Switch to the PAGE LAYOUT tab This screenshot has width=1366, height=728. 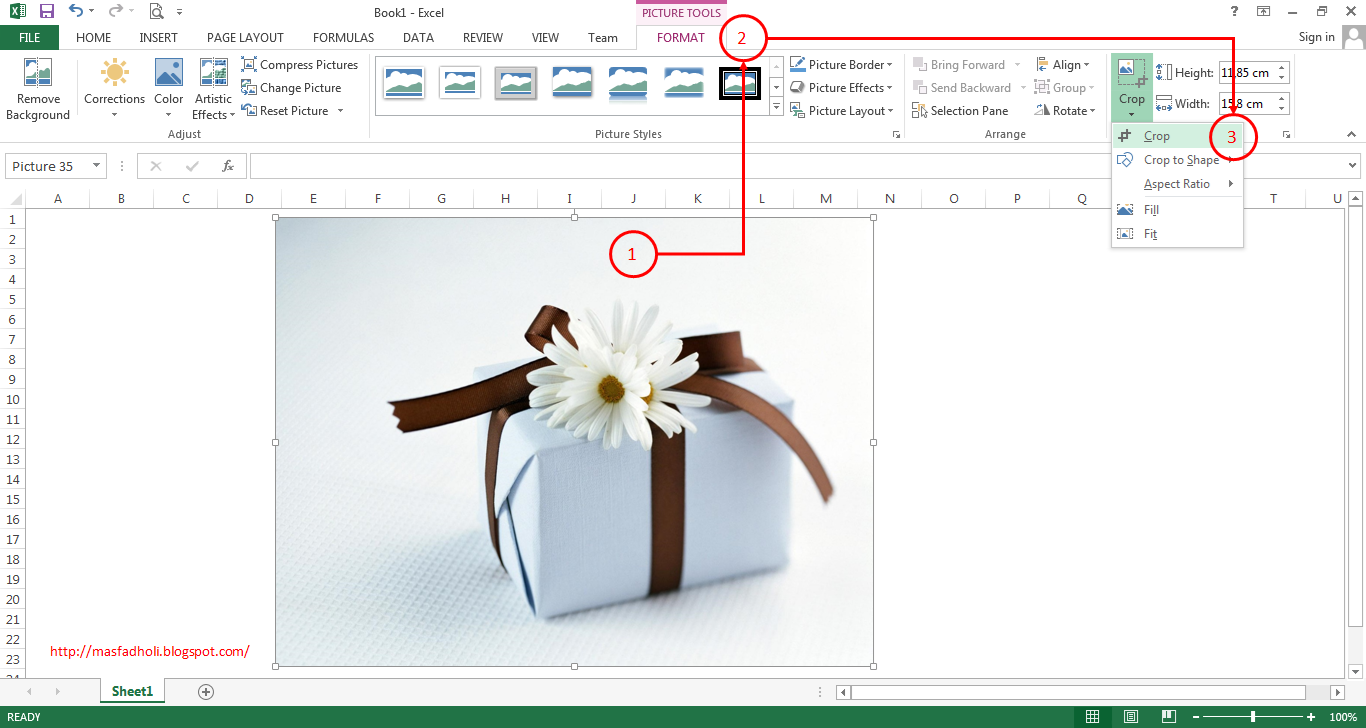point(245,38)
